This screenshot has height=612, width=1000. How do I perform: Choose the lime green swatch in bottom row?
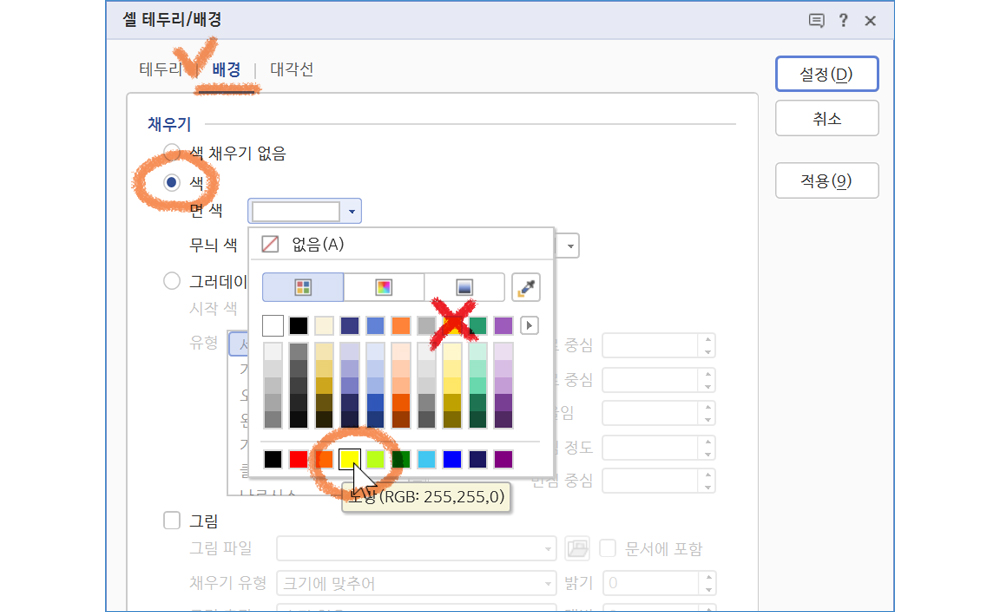click(375, 459)
